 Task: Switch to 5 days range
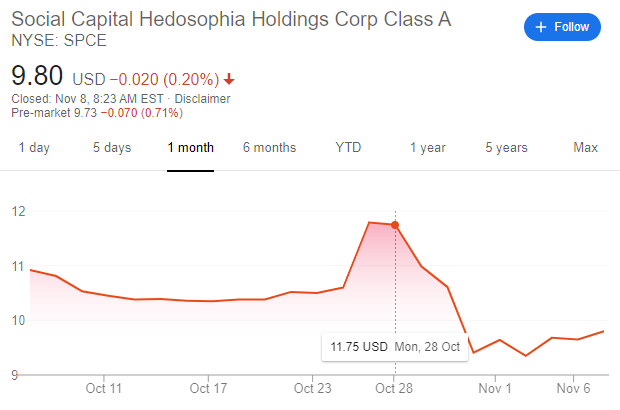112,148
